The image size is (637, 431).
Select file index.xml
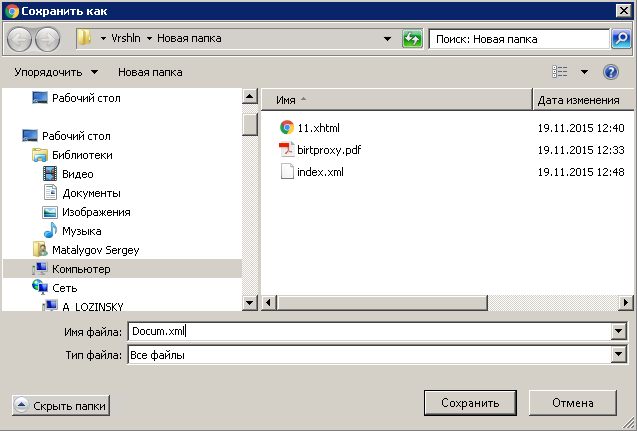pyautogui.click(x=320, y=172)
